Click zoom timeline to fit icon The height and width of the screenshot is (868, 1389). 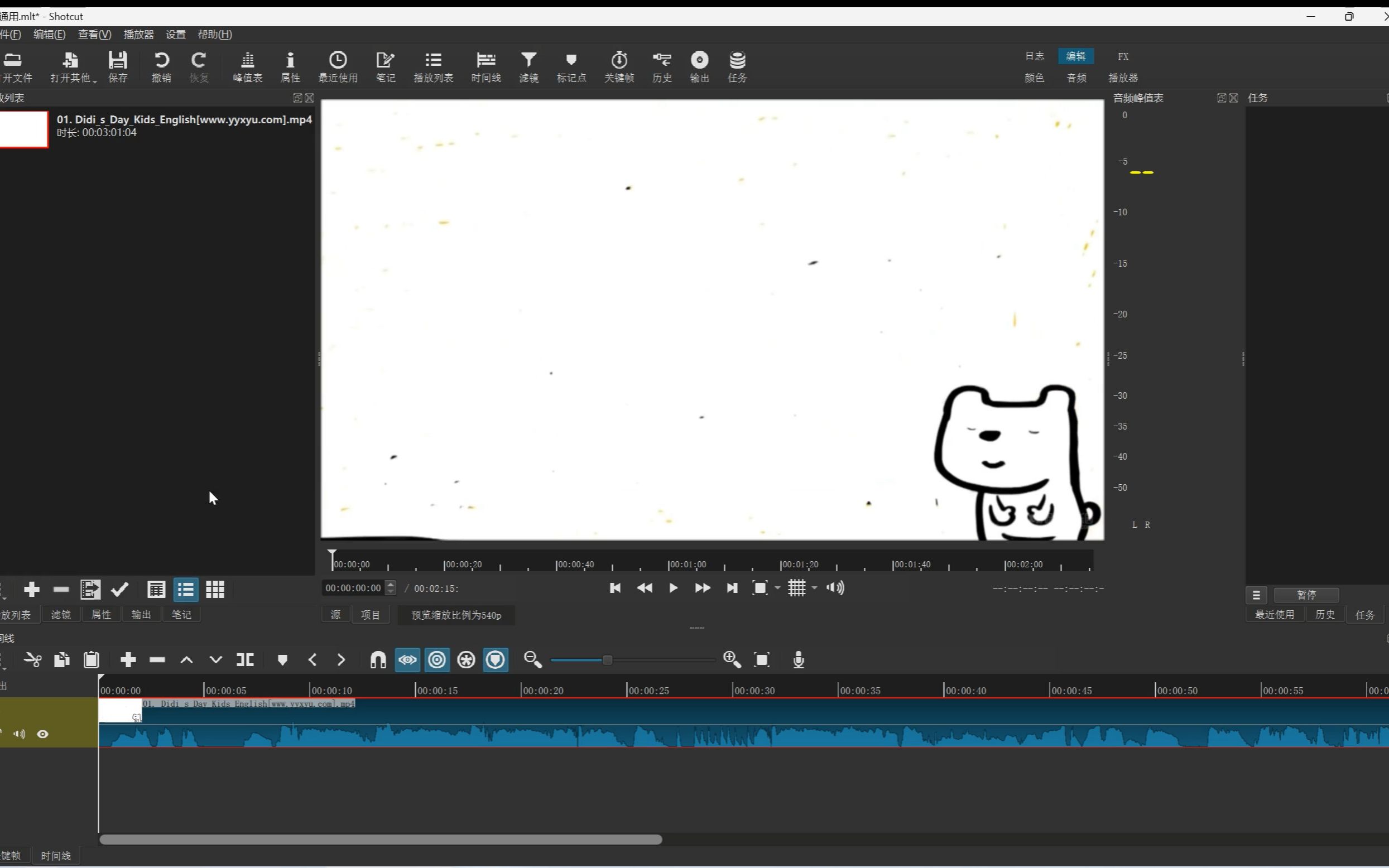click(761, 659)
